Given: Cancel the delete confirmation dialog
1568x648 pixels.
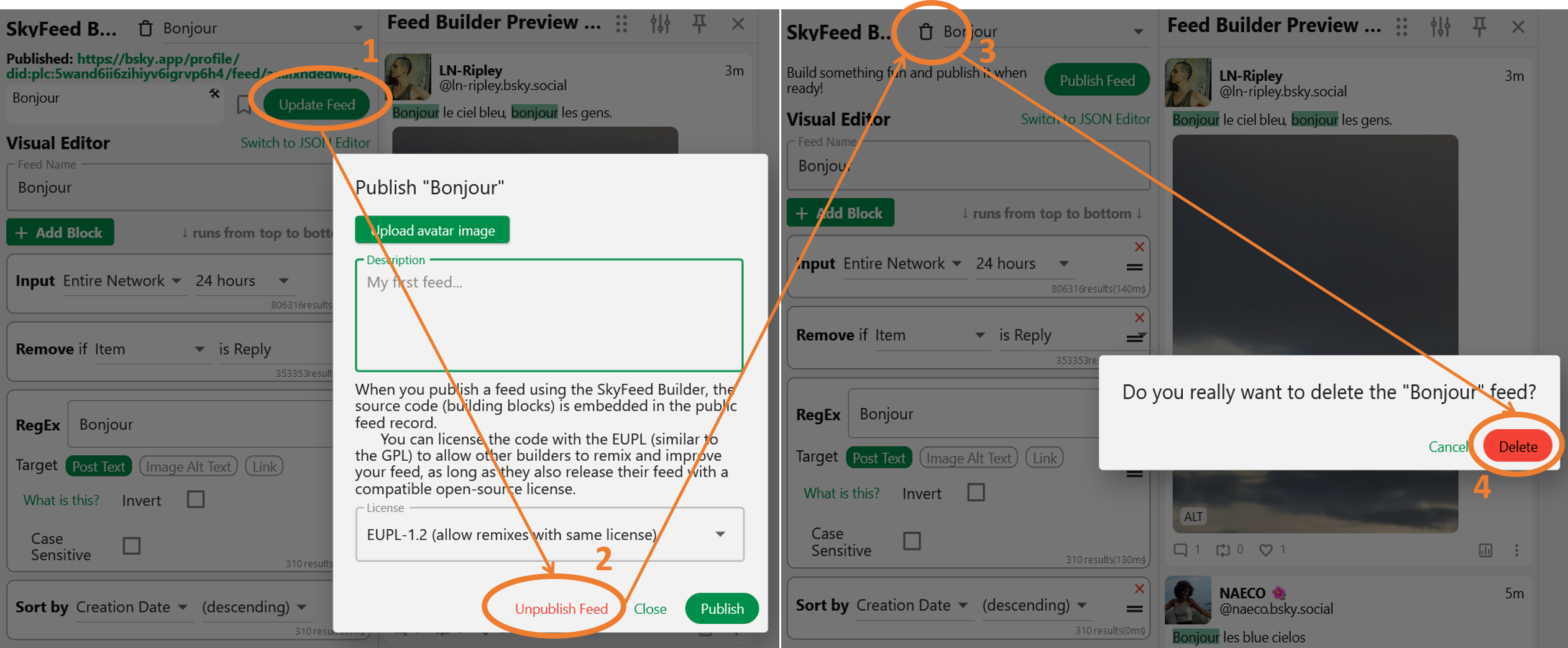Looking at the screenshot, I should pos(1448,447).
